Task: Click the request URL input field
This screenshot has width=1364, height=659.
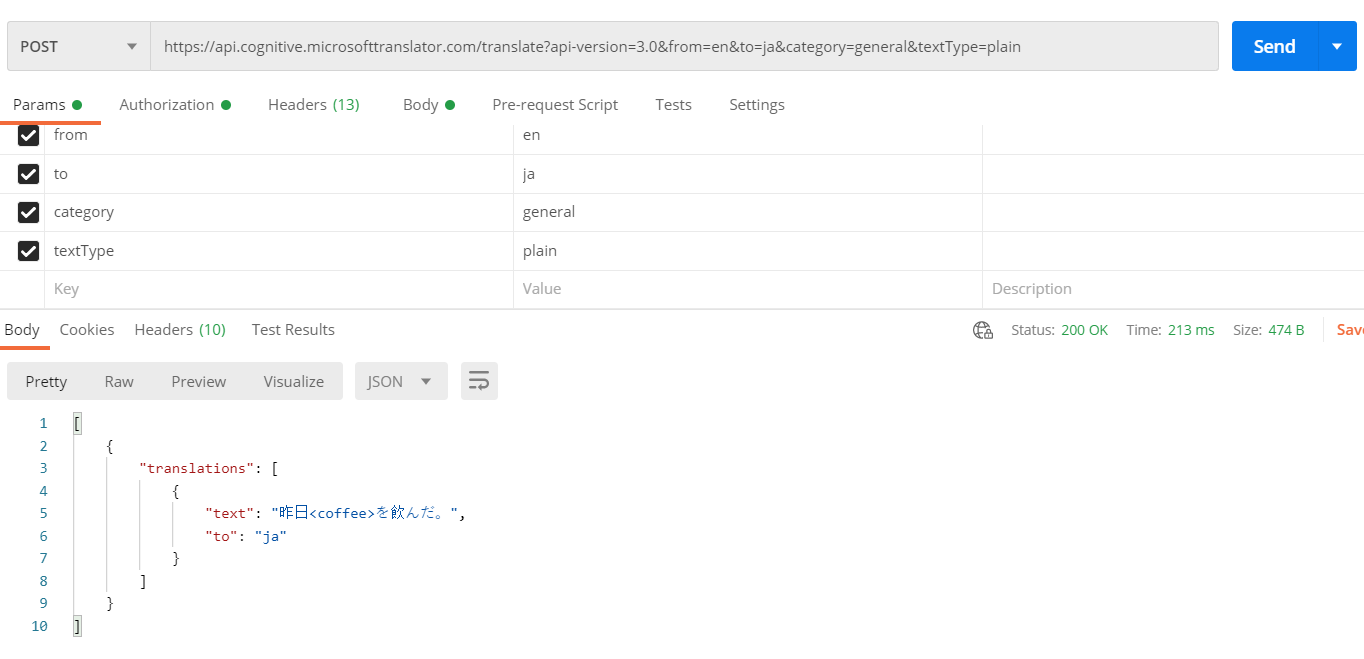Action: (685, 46)
